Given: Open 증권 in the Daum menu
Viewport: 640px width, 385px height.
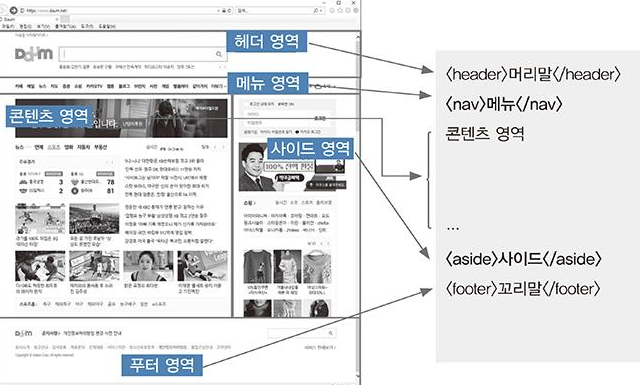Looking at the screenshot, I should (x=66, y=86).
